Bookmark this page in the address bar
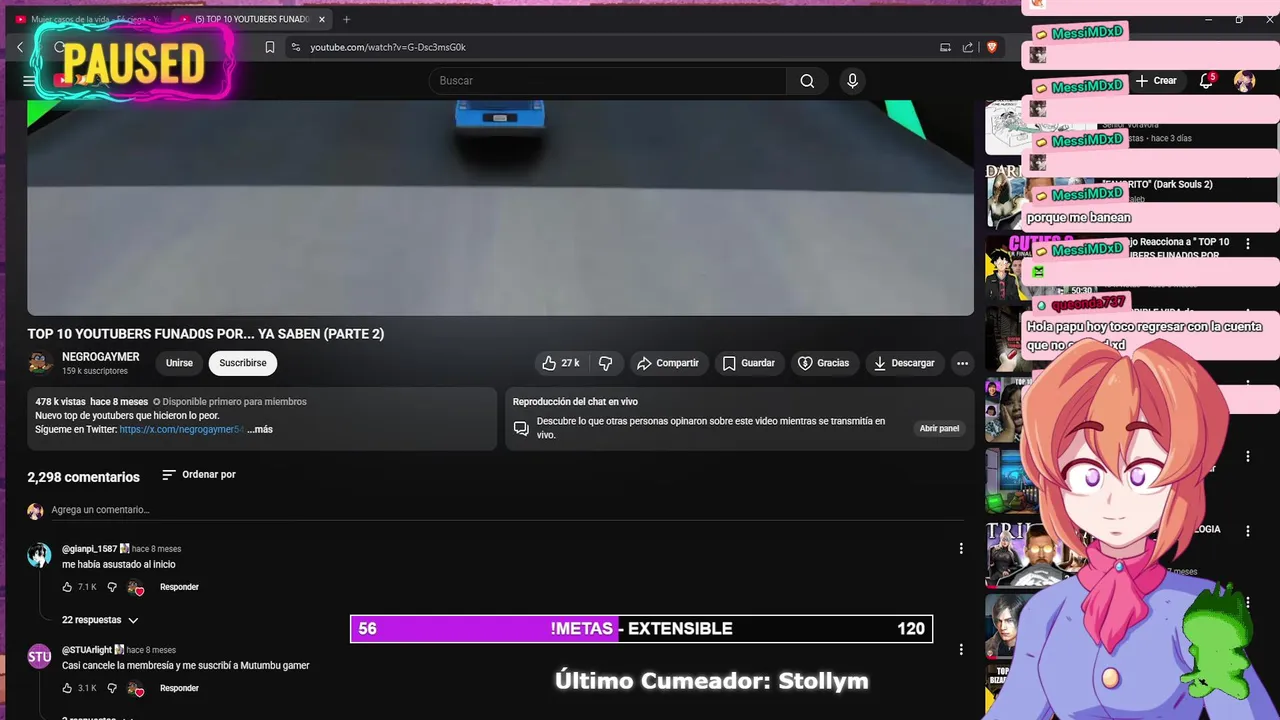Image resolution: width=1280 pixels, height=720 pixels. pyautogui.click(x=270, y=47)
